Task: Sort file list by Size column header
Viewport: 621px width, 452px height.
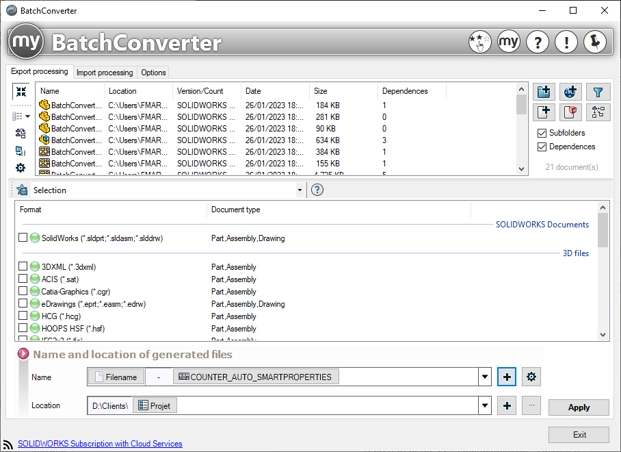Action: pos(343,91)
